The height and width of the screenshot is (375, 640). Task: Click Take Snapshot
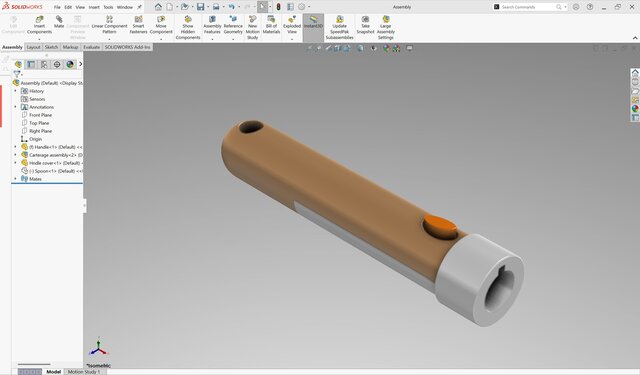[x=365, y=24]
